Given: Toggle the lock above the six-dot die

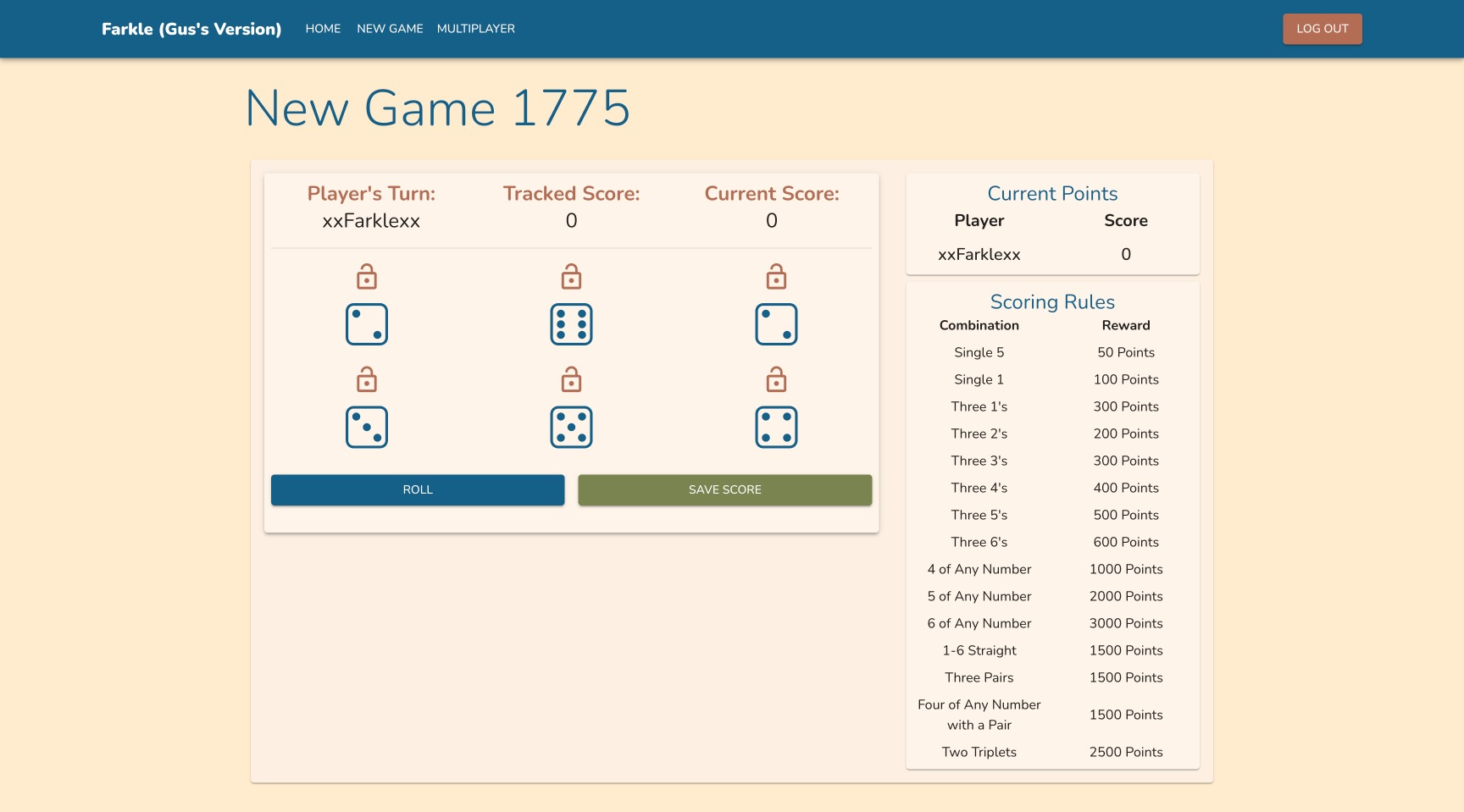Looking at the screenshot, I should 571,277.
